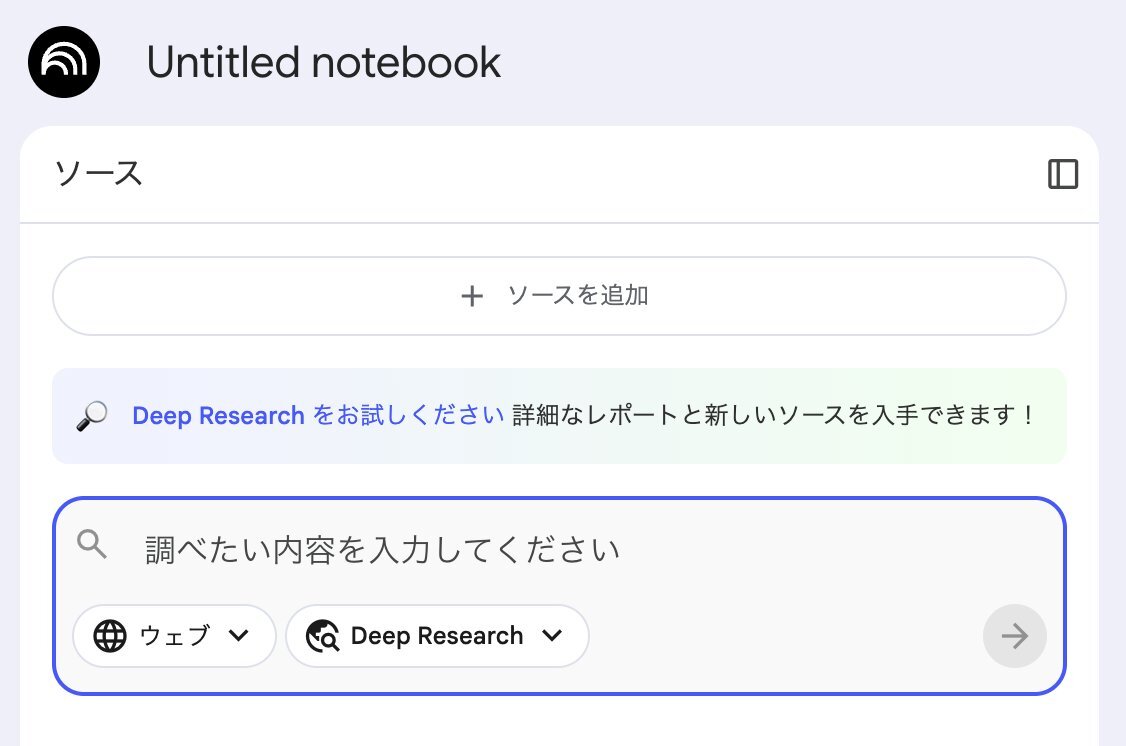
Task: Click the NotebookLM logo icon
Action: [64, 62]
